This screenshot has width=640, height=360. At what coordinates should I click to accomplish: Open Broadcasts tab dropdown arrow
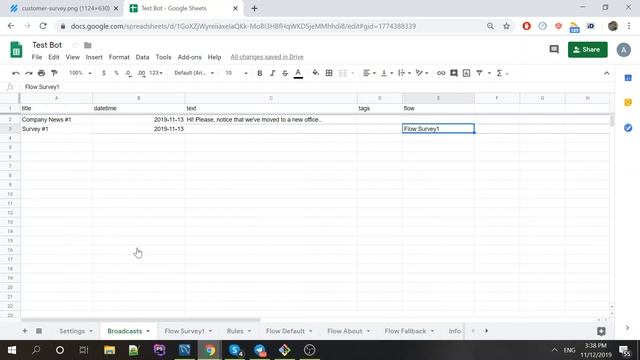tap(148, 331)
